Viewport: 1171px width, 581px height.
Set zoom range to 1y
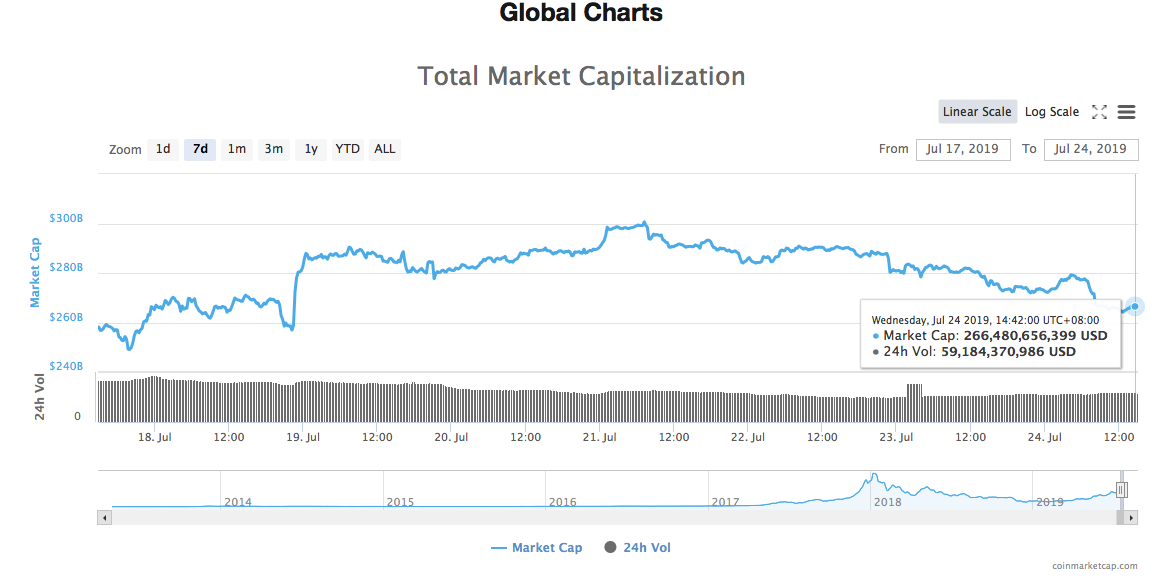(x=311, y=150)
